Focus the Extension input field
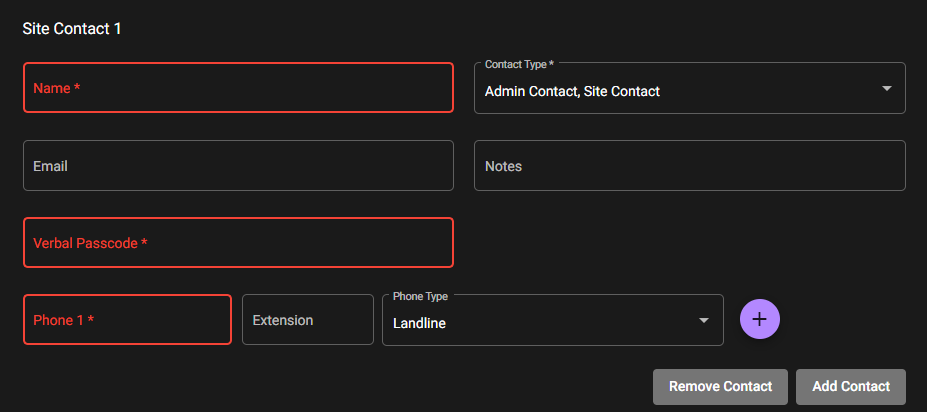 [x=308, y=319]
